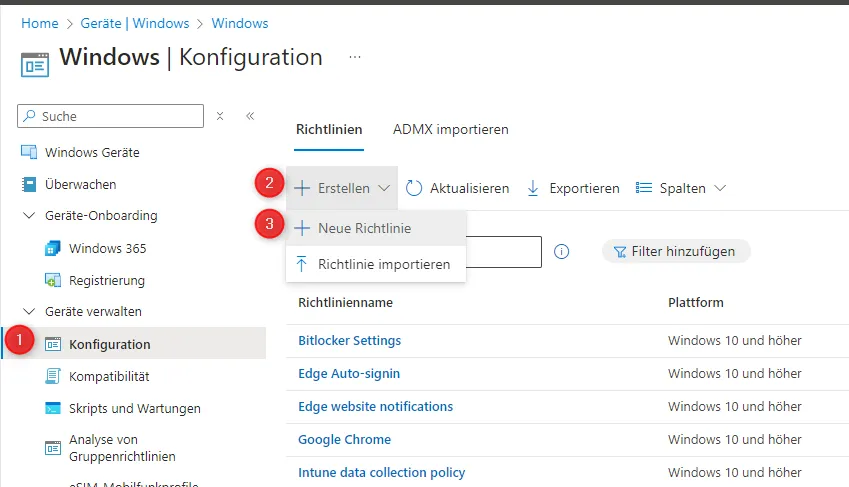
Task: Select the Windows 365 icon entry
Action: point(53,248)
